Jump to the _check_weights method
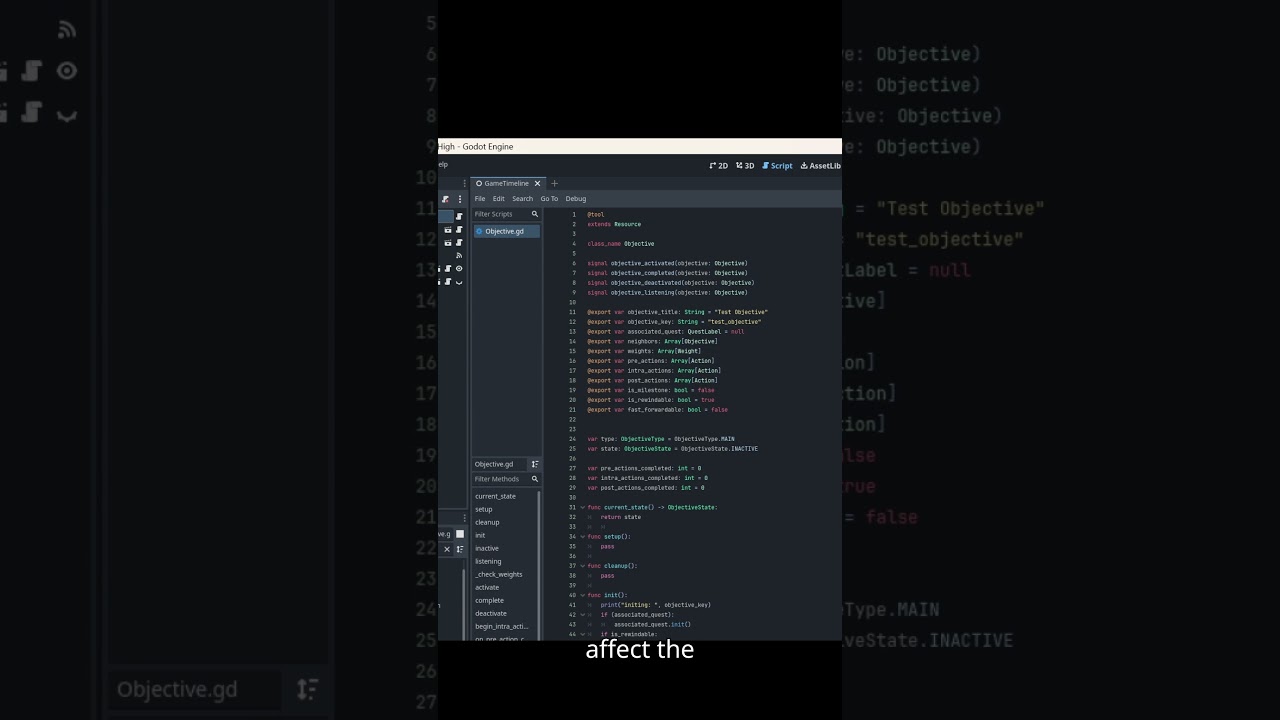Screen dimensions: 1280x720 [498, 574]
